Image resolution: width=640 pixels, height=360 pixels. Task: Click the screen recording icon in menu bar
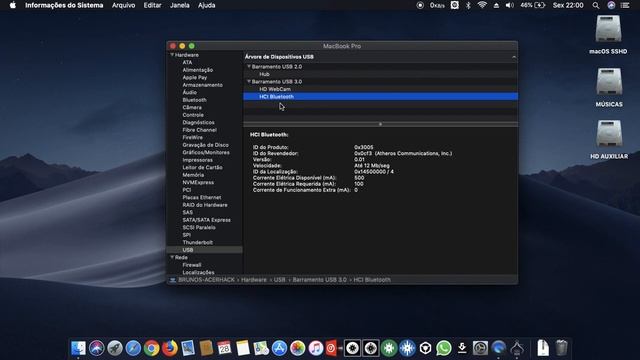[420, 5]
